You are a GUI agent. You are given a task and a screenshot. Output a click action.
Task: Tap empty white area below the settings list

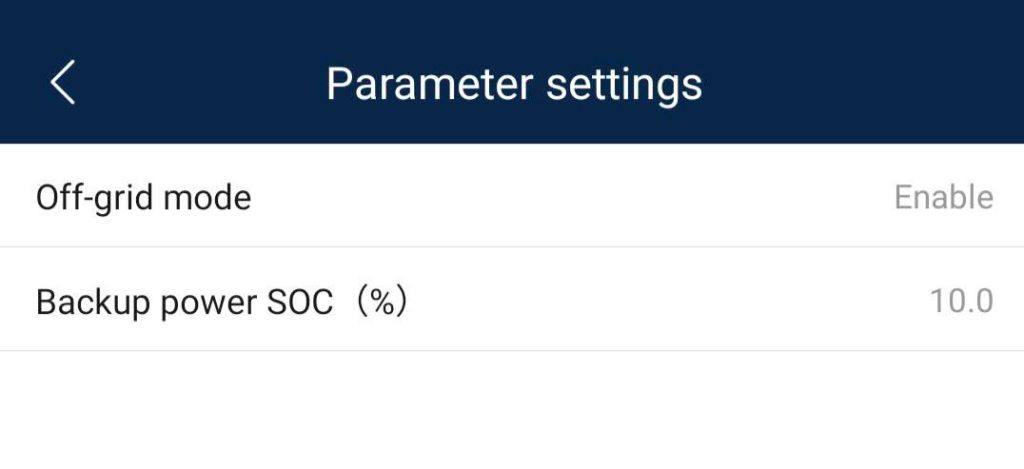point(512,412)
